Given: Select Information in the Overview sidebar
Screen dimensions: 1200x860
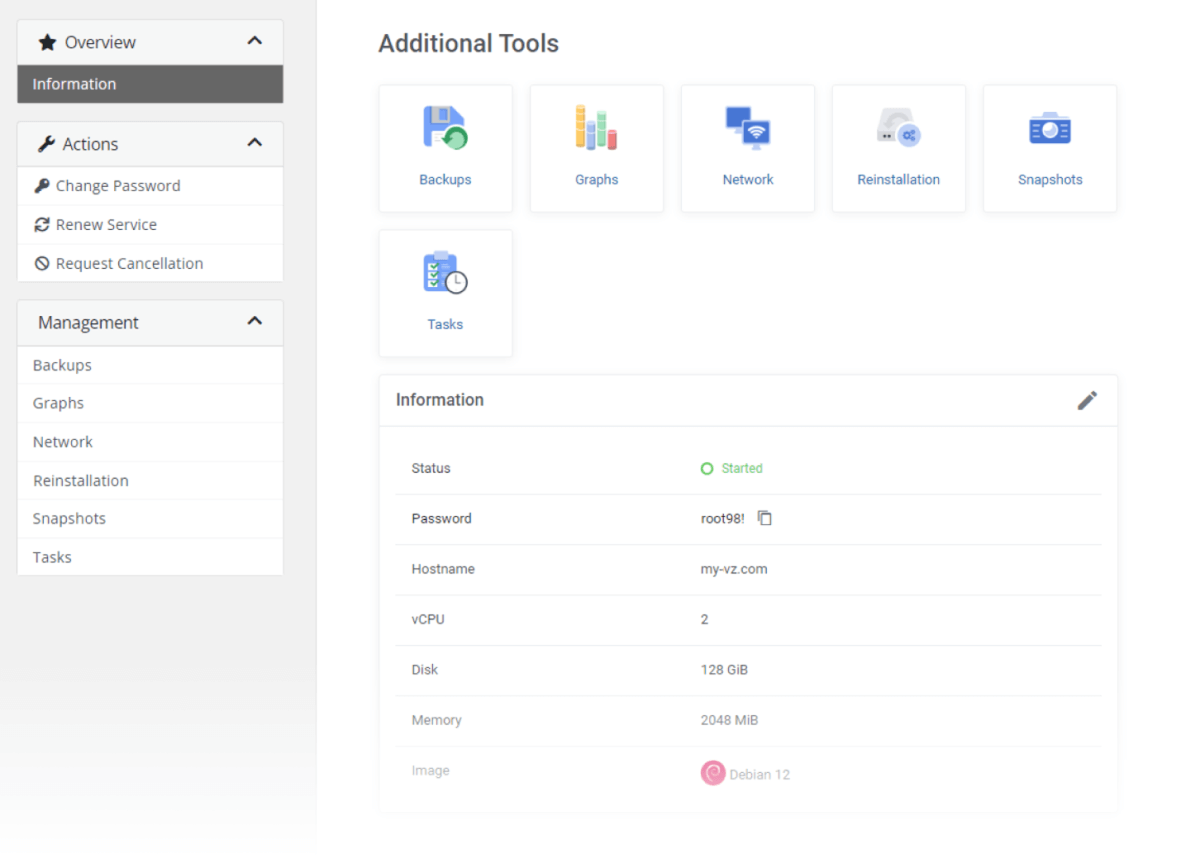Looking at the screenshot, I should click(x=150, y=84).
